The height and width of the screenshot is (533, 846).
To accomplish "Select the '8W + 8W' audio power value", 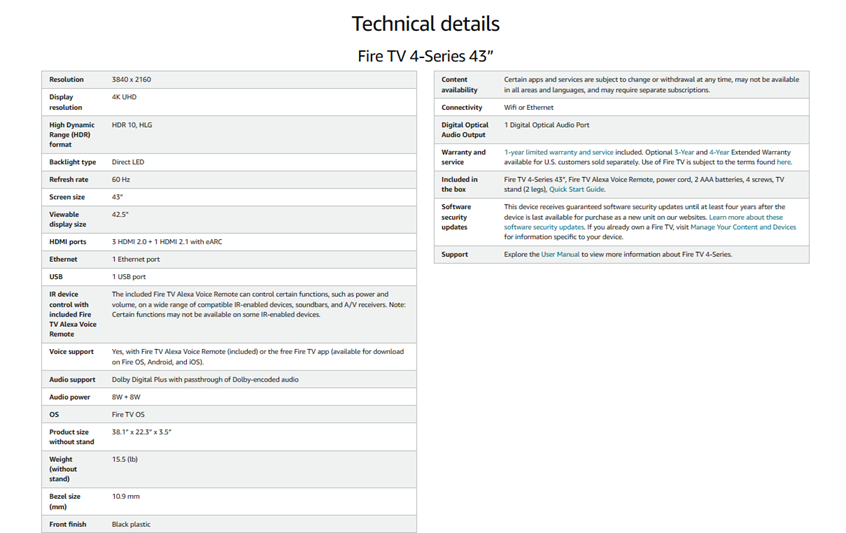I will 125,397.
